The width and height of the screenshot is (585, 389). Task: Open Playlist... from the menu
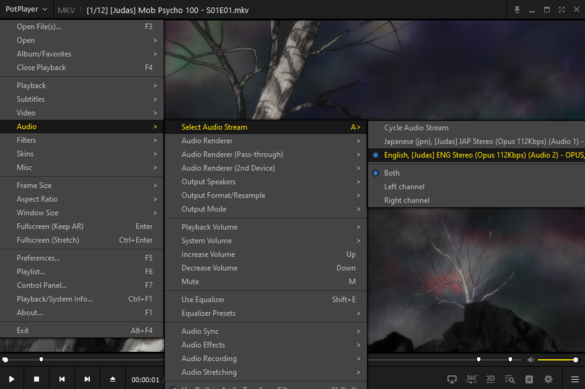pyautogui.click(x=82, y=272)
